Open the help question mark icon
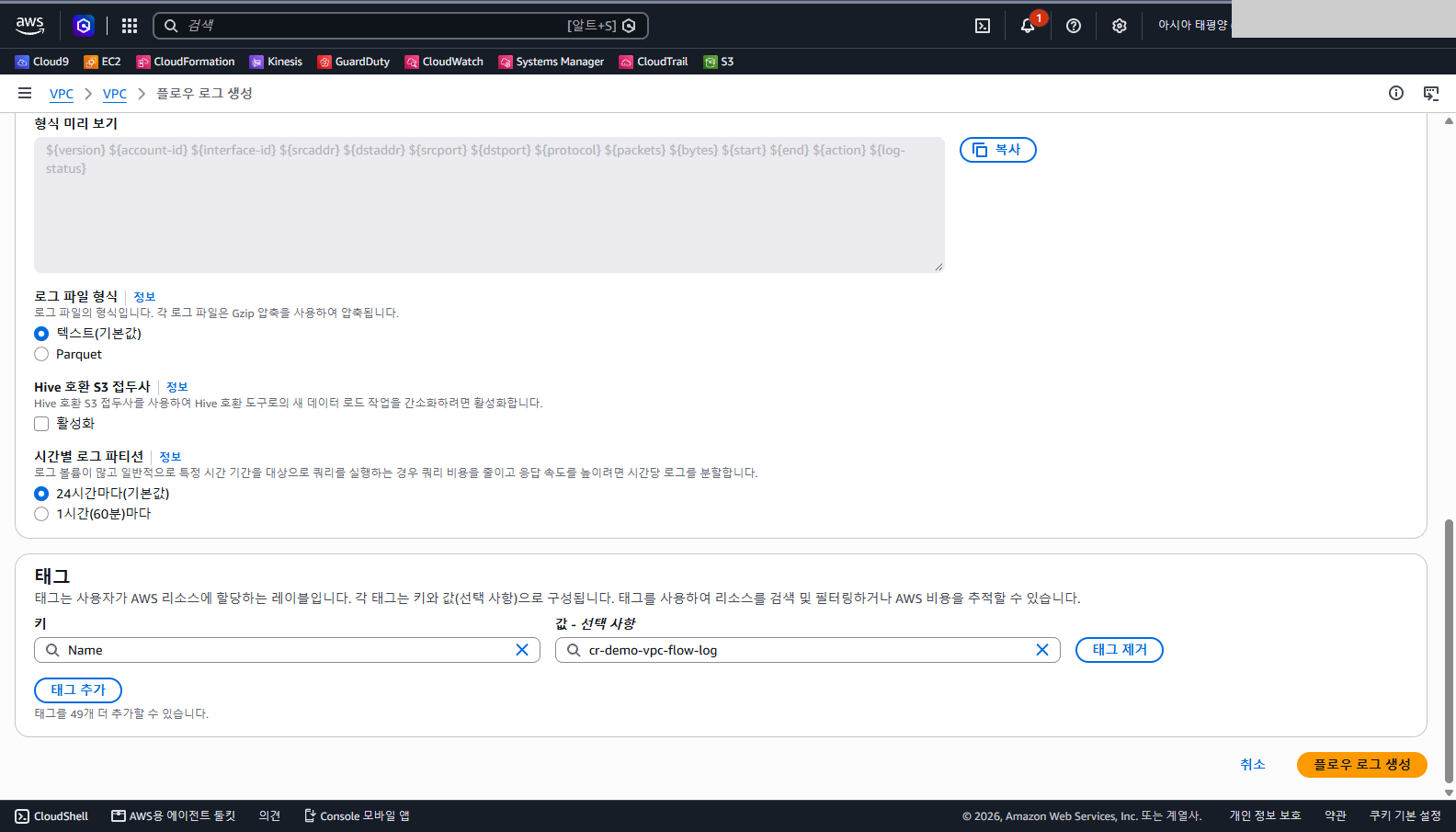 (1074, 26)
